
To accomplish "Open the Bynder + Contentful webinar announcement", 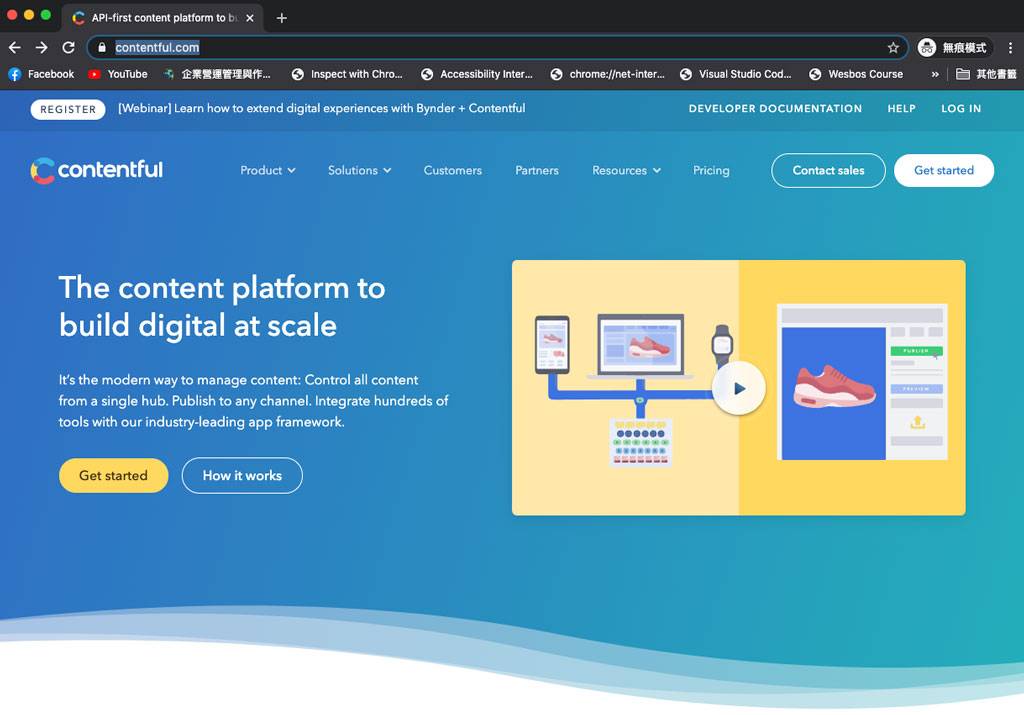I will [321, 108].
